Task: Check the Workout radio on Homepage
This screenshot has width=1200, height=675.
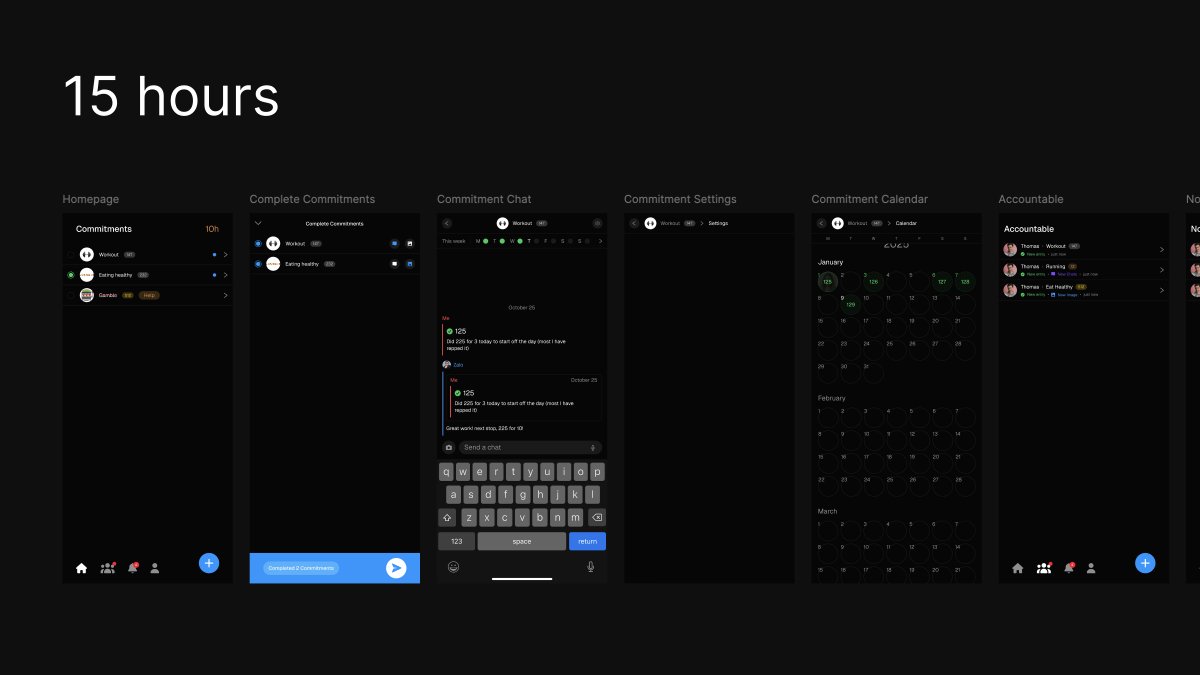Action: click(71, 255)
